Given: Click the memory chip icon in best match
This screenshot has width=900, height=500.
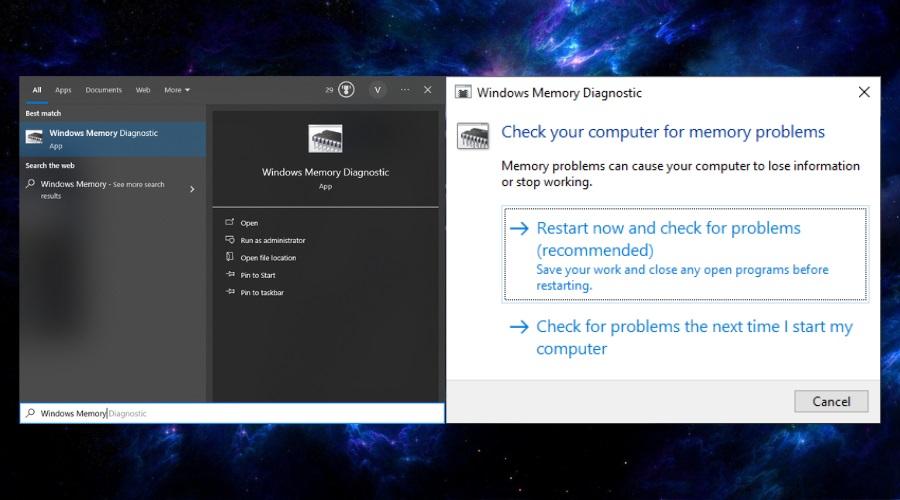Looking at the screenshot, I should [34, 137].
